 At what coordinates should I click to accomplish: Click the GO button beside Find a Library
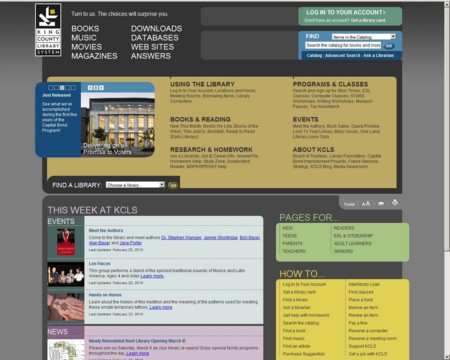click(173, 185)
